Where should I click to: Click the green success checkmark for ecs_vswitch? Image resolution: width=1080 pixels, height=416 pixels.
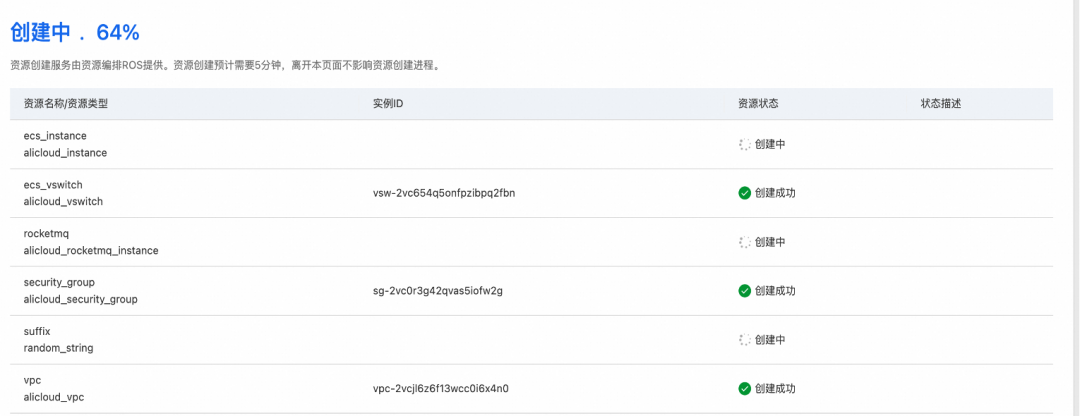pyautogui.click(x=744, y=193)
